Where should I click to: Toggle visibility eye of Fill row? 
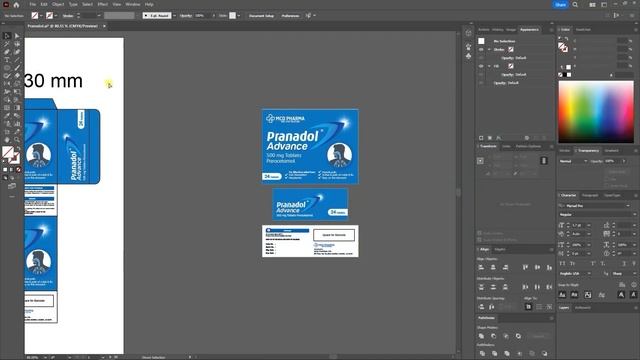(481, 66)
